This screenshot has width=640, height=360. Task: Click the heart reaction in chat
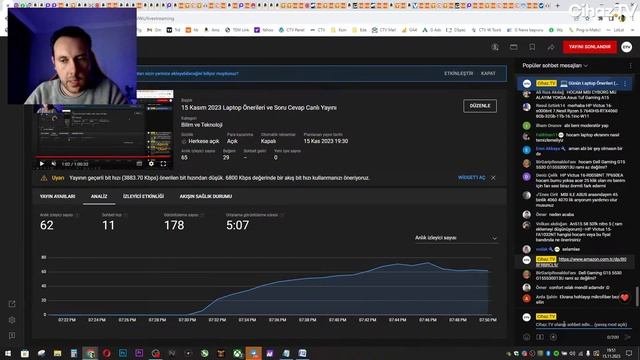pyautogui.click(x=624, y=298)
